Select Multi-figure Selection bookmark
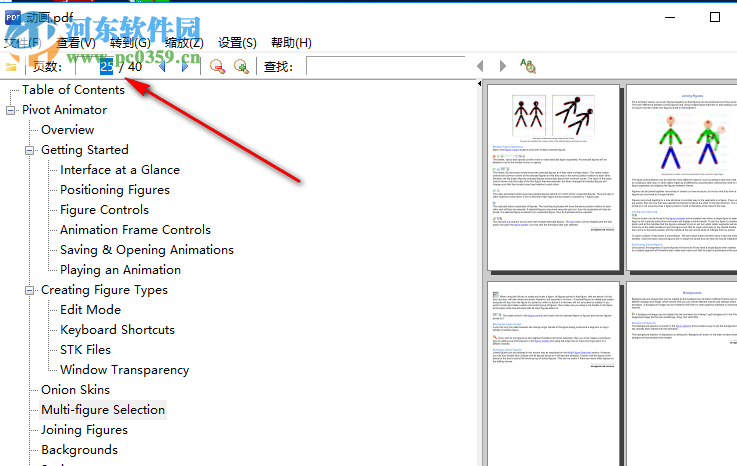The width and height of the screenshot is (737, 466). coord(103,410)
